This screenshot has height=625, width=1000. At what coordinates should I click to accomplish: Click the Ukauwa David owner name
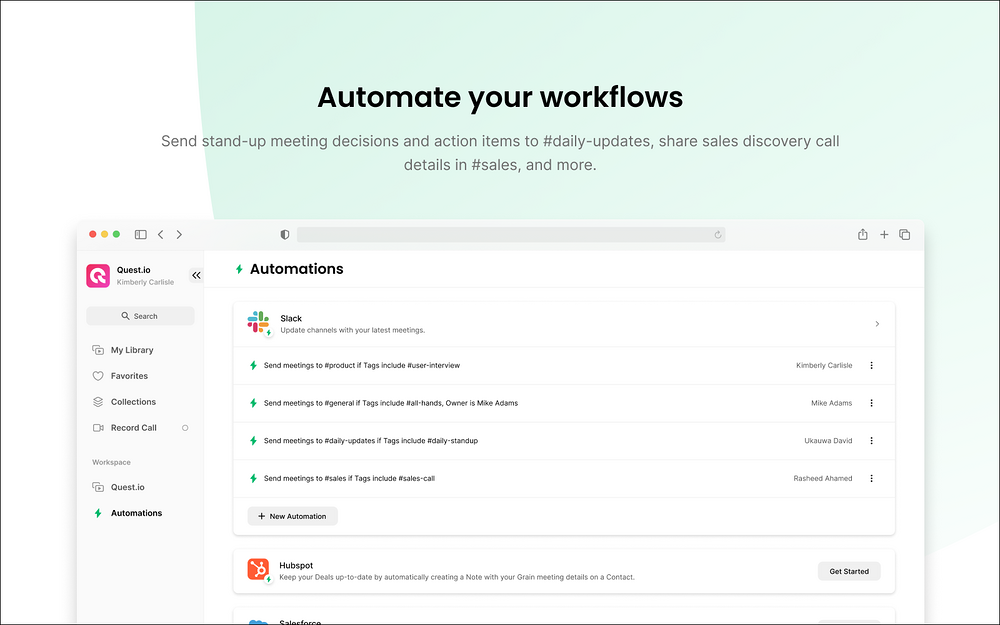point(828,441)
